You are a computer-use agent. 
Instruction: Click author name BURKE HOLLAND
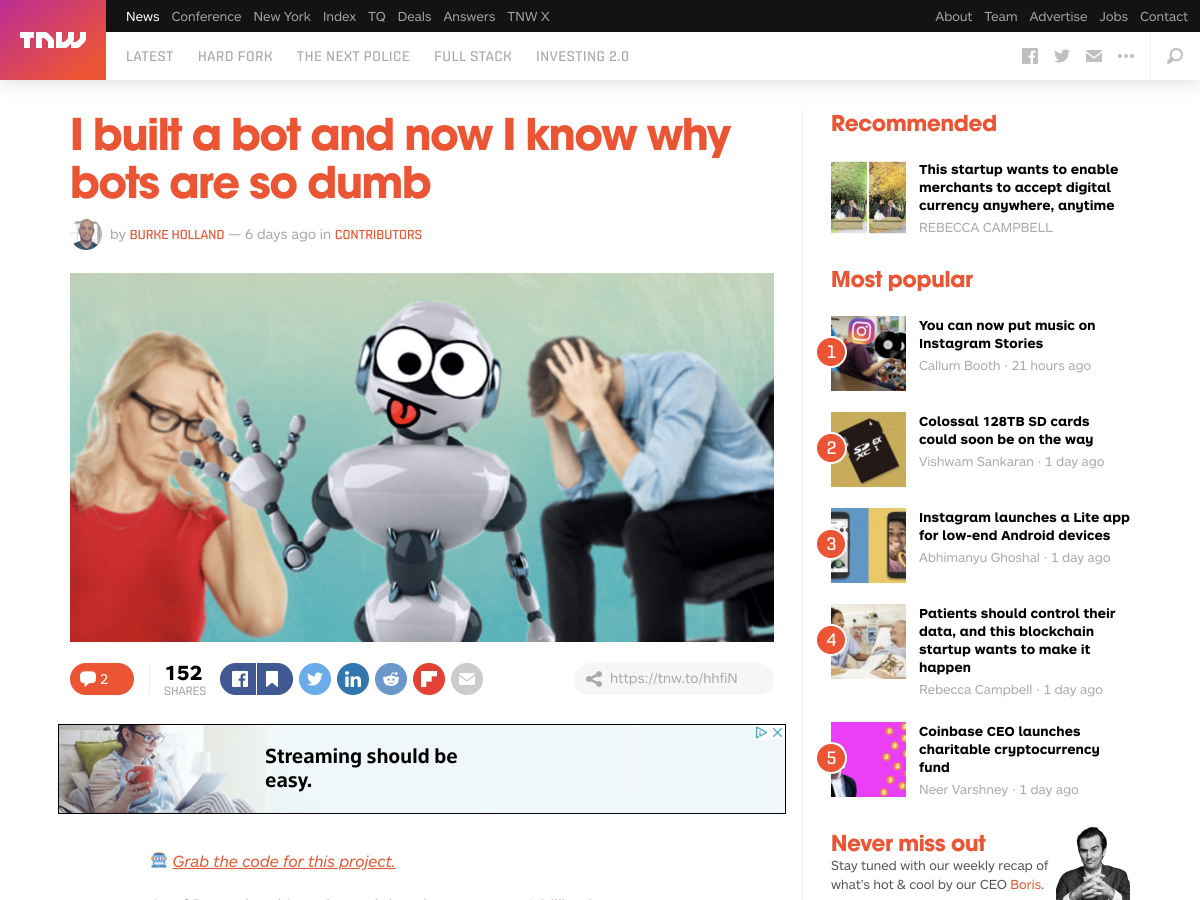[177, 235]
